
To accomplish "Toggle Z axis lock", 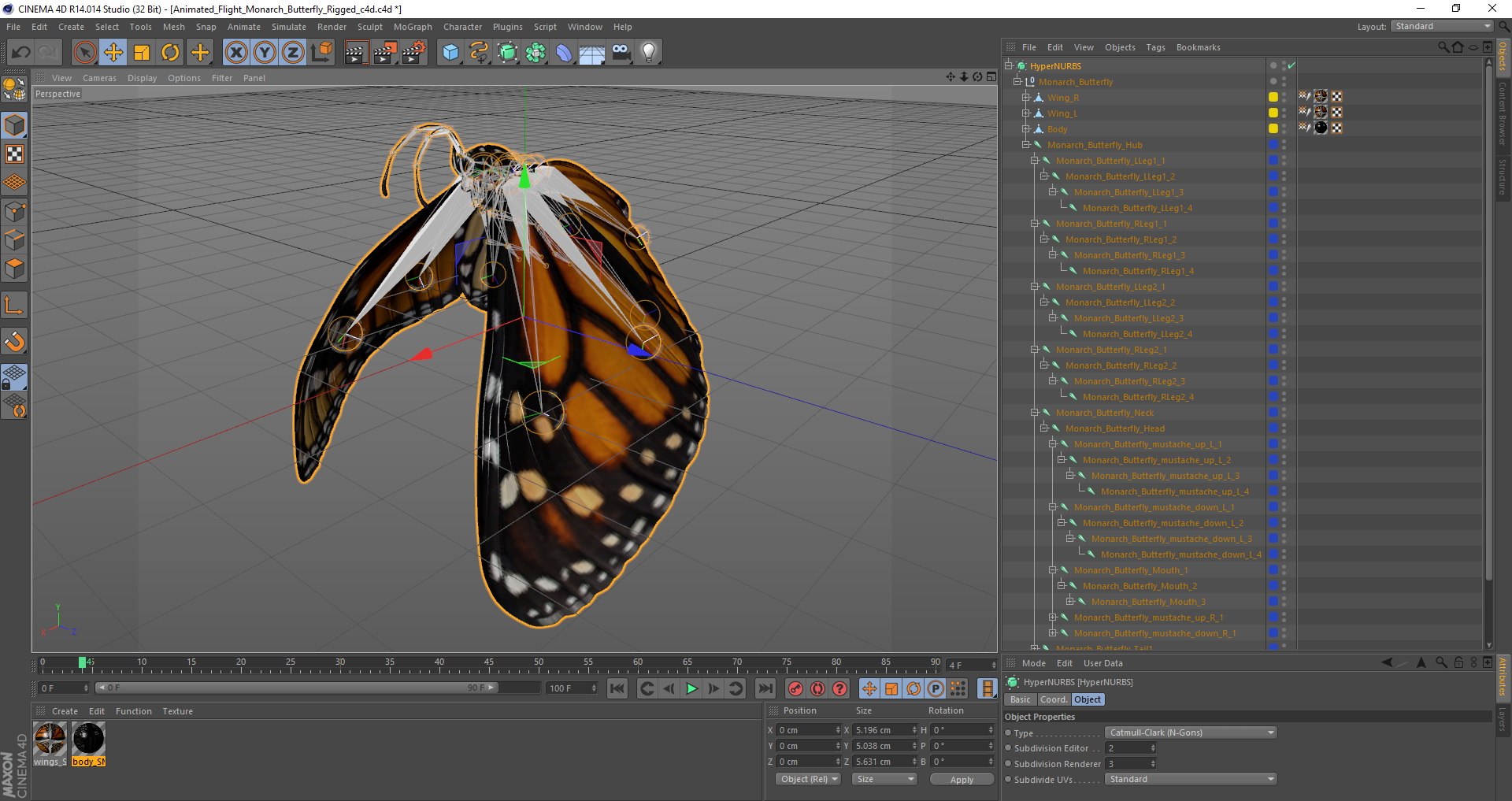I will (293, 53).
